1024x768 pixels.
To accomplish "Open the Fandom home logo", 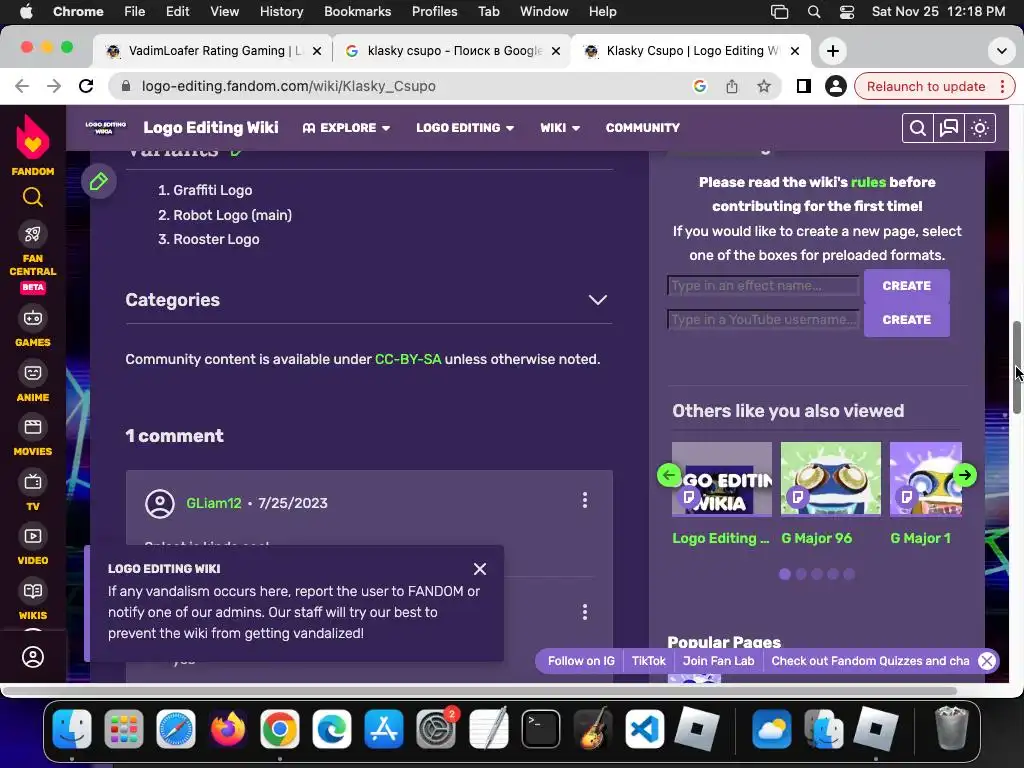I will pyautogui.click(x=33, y=145).
